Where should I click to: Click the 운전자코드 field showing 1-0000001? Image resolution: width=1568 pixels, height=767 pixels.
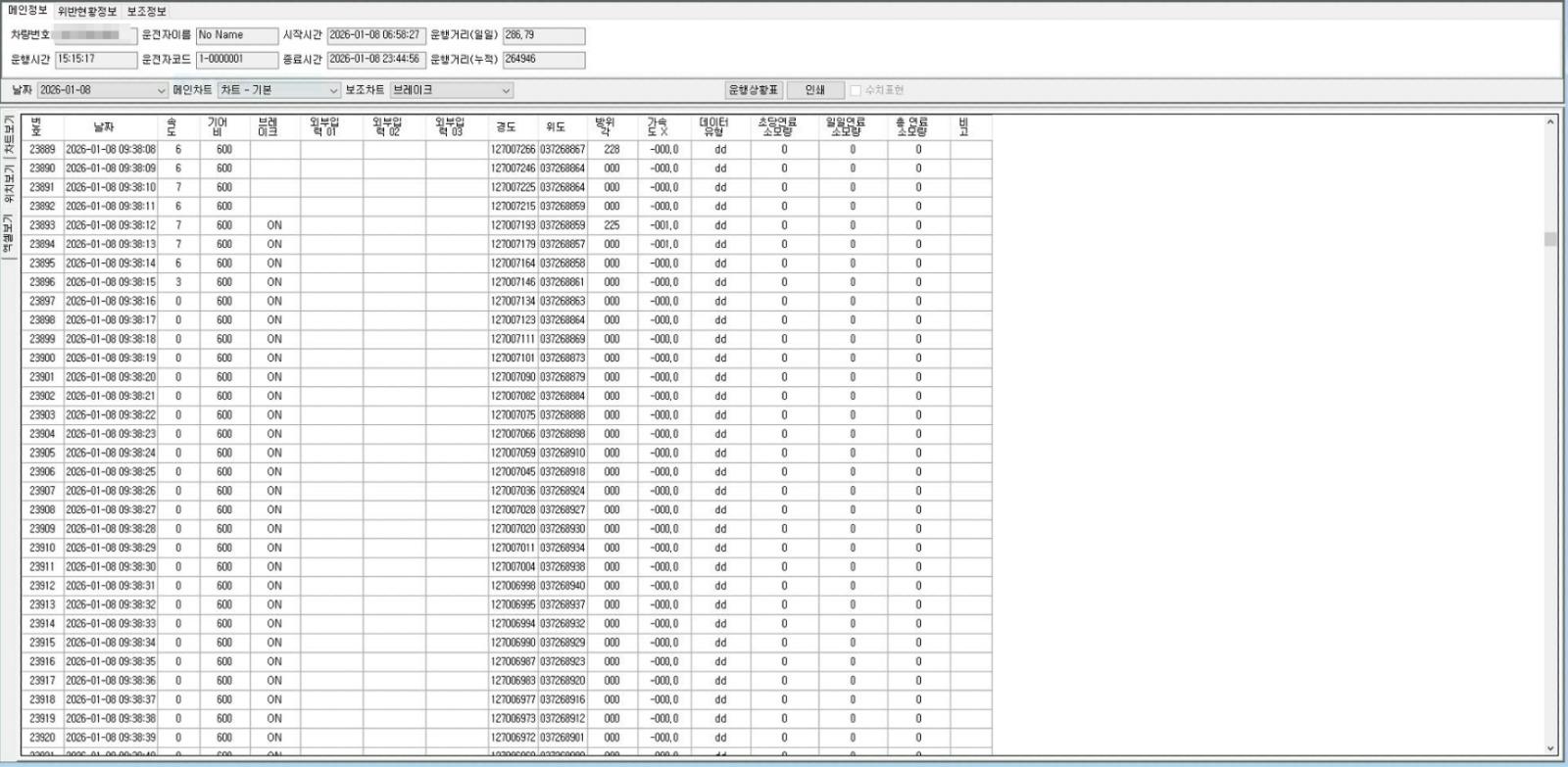click(236, 59)
